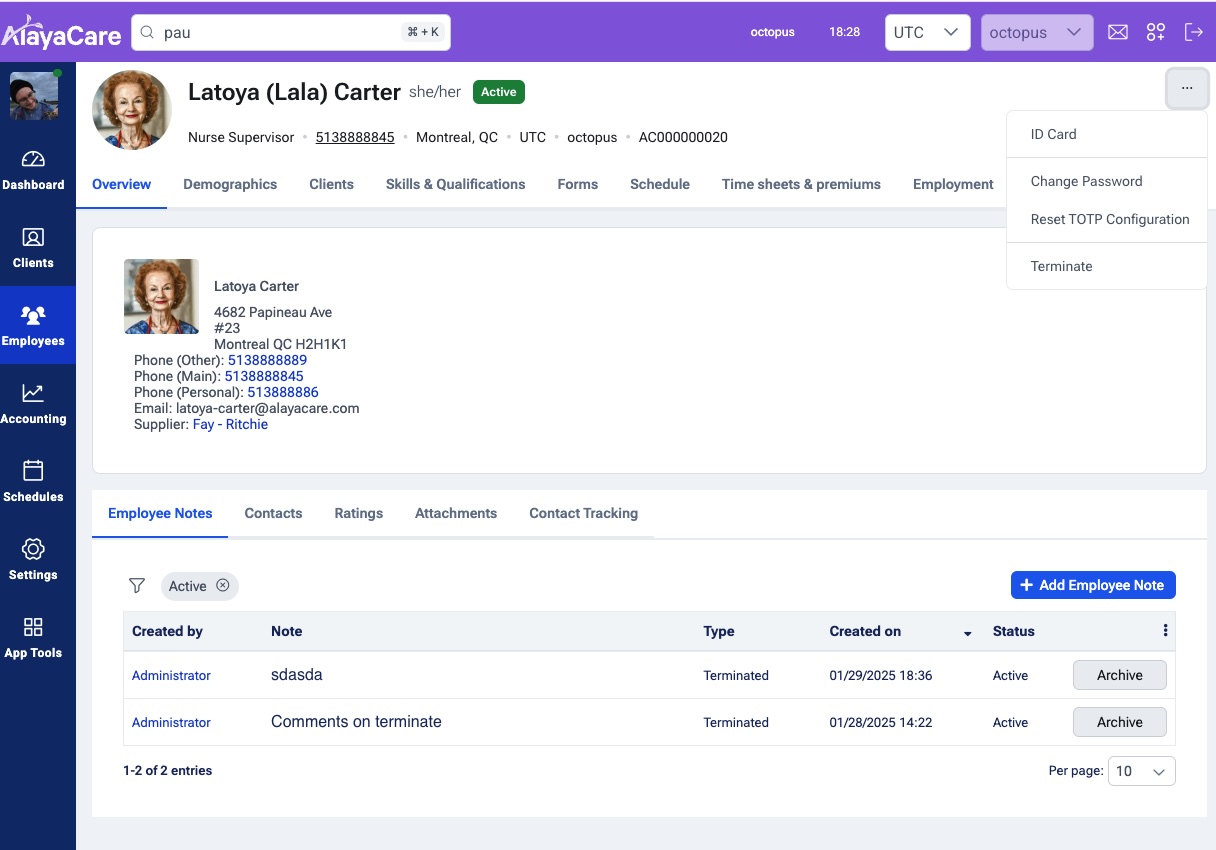Open the Contact Tracking tab
The height and width of the screenshot is (850, 1216).
pyautogui.click(x=583, y=513)
